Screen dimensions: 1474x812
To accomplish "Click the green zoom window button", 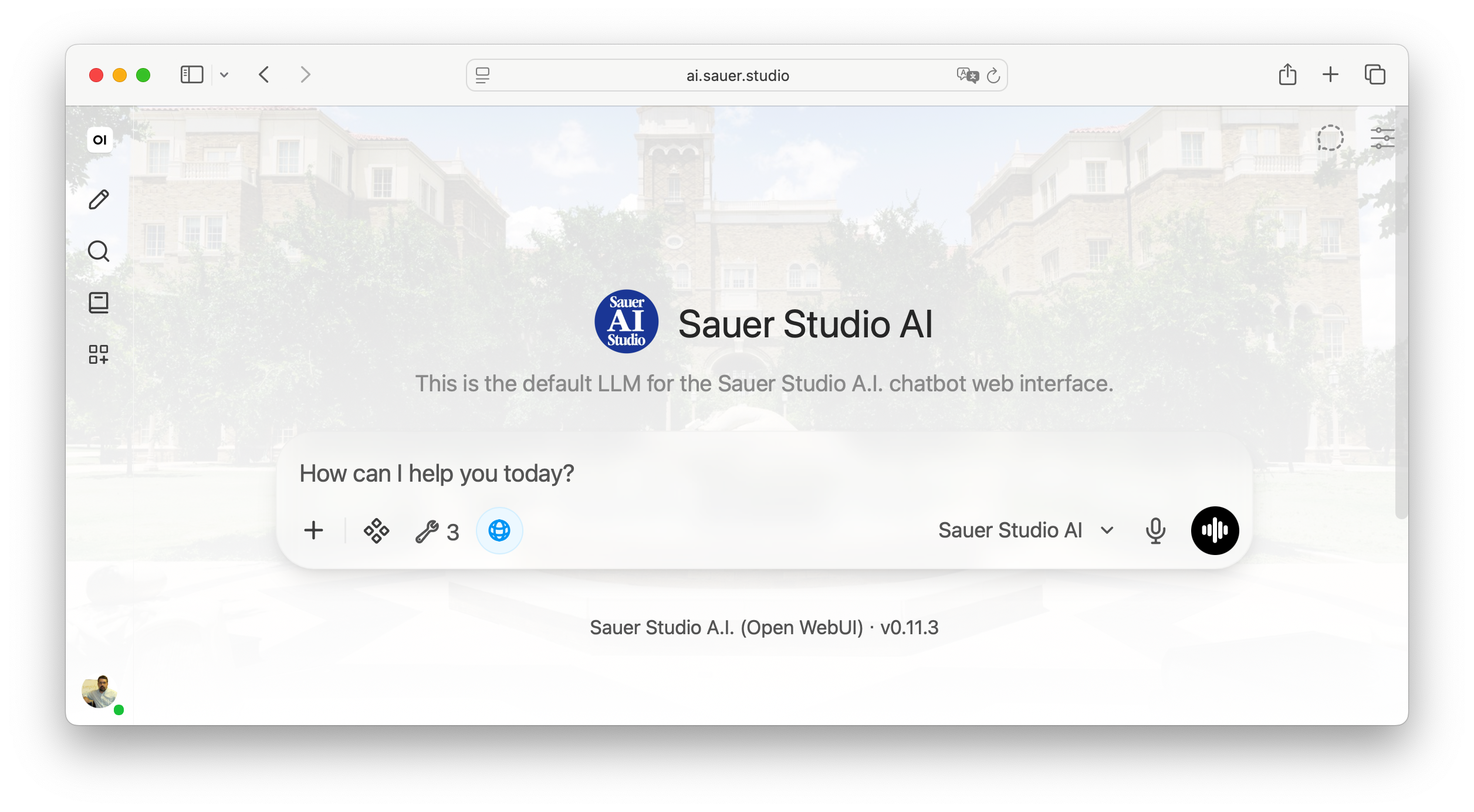I will pos(143,75).
